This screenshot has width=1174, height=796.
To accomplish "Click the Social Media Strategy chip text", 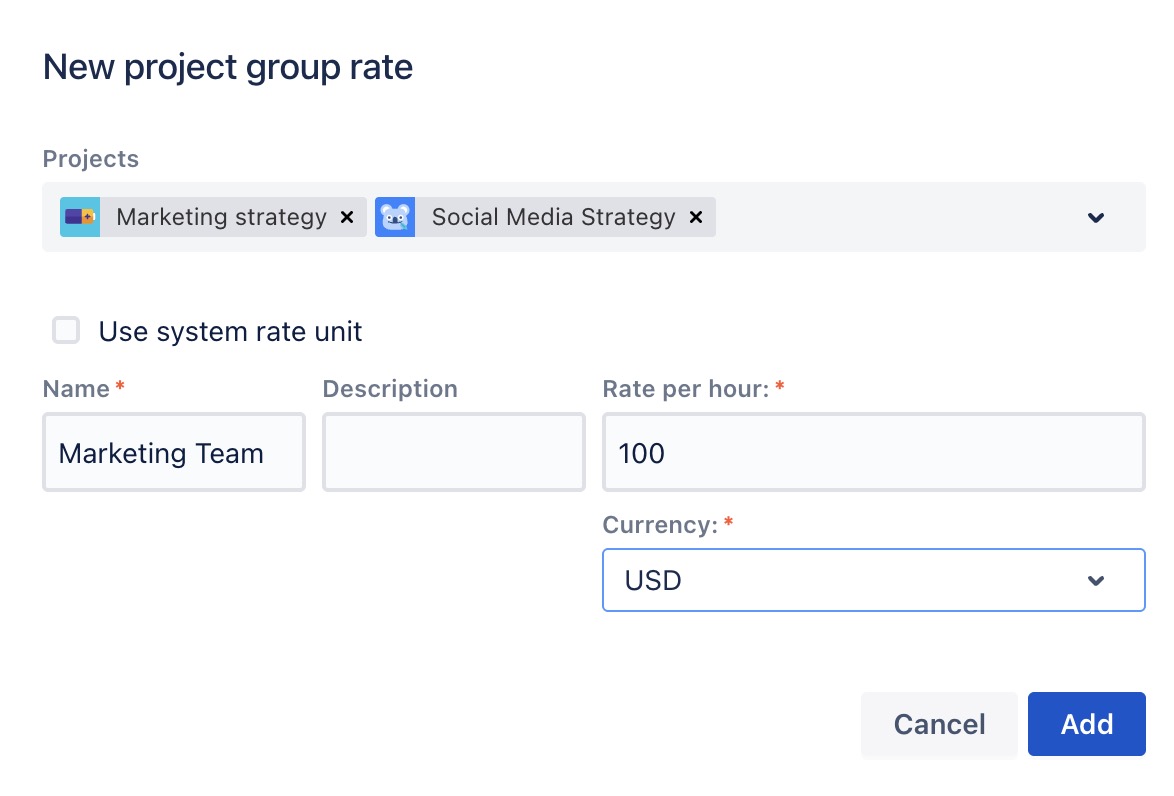I will [x=553, y=217].
